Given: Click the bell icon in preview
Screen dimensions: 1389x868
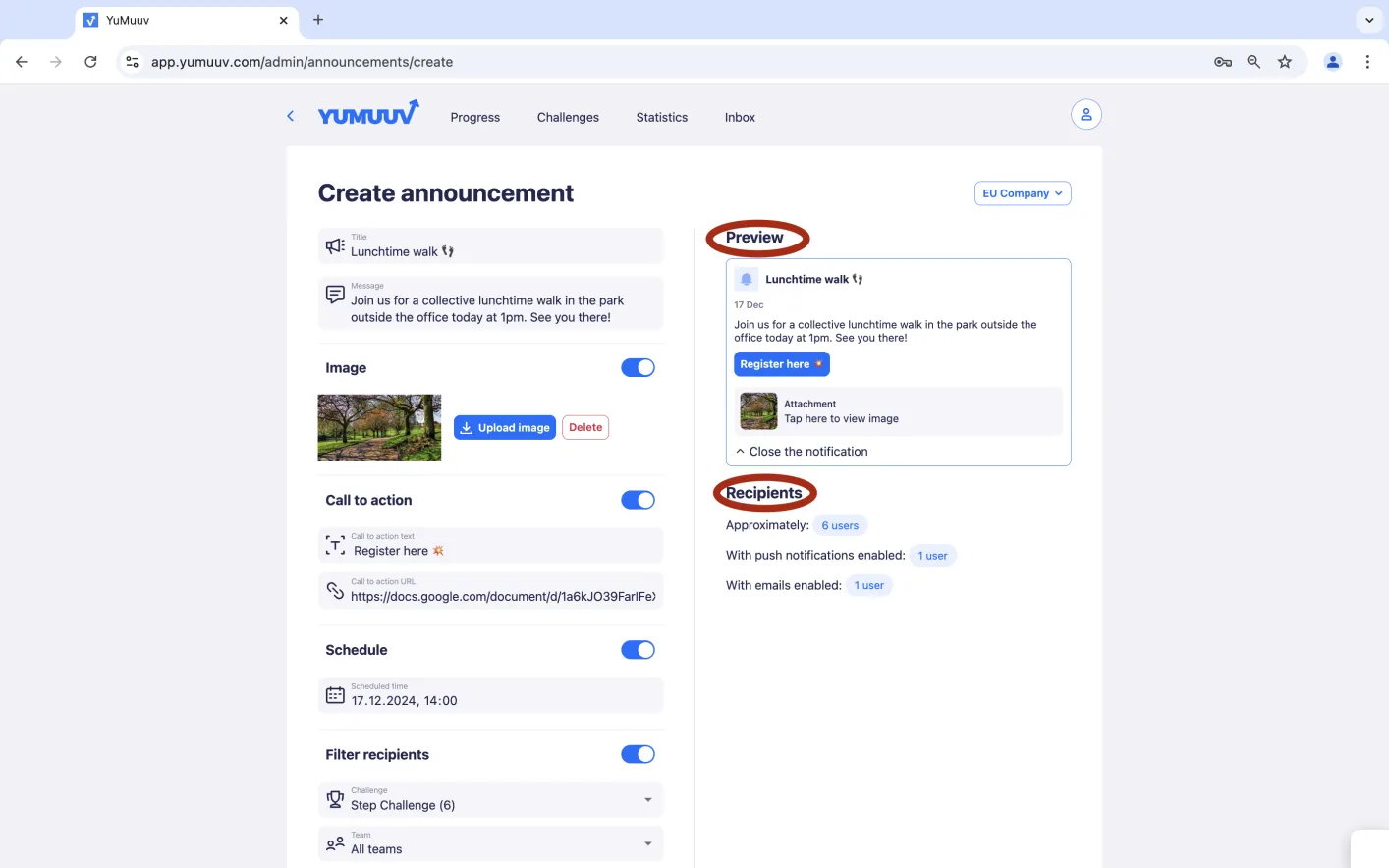Looking at the screenshot, I should point(747,279).
